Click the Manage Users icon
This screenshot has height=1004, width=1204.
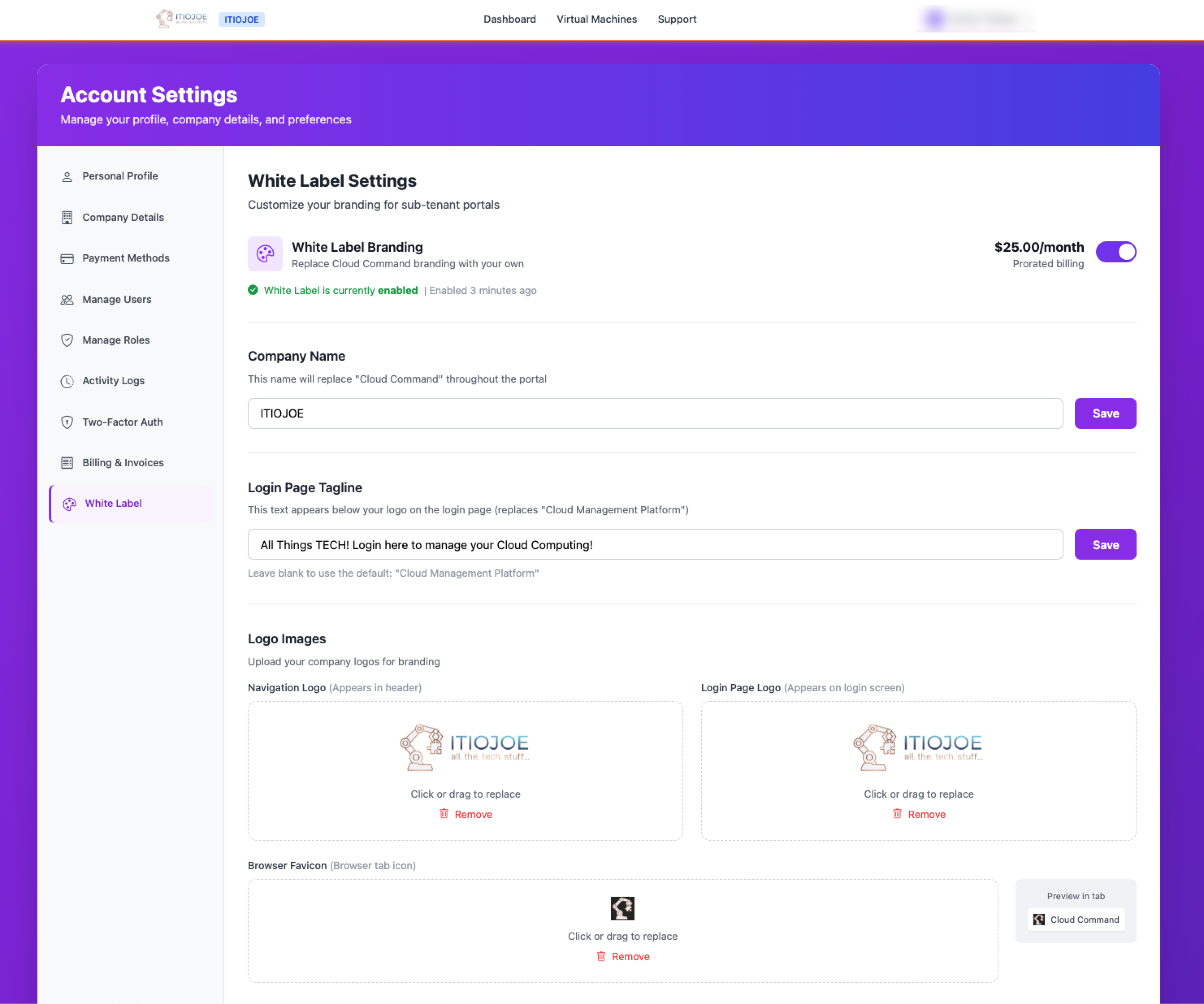(x=67, y=299)
